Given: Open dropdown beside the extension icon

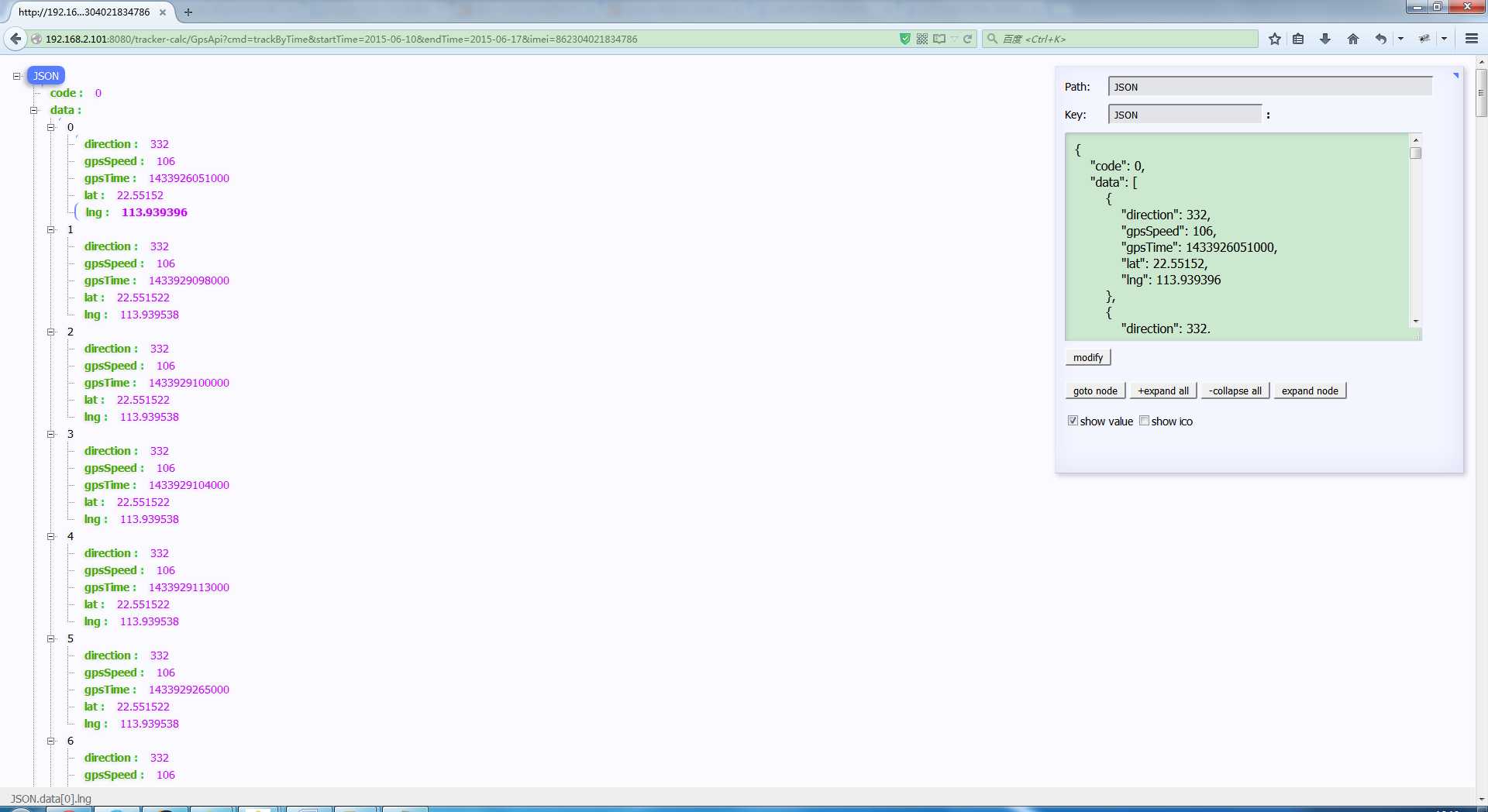Looking at the screenshot, I should coord(1444,39).
